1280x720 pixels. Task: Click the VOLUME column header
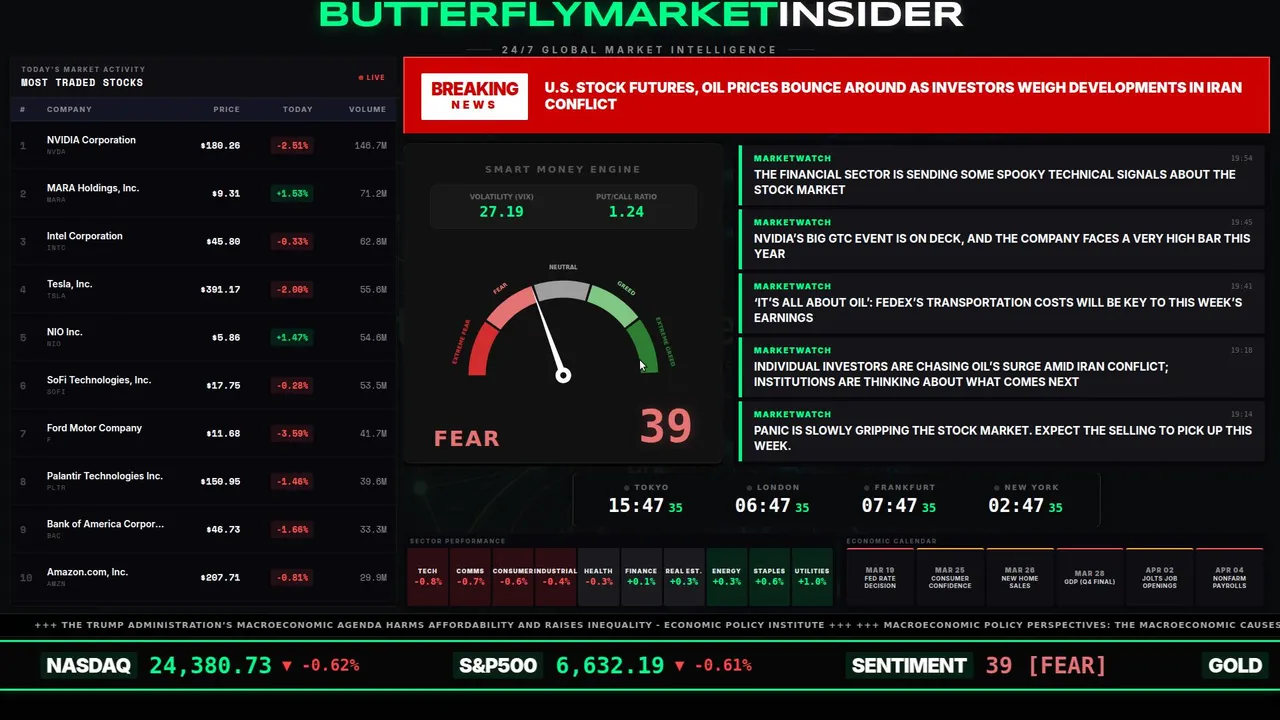tap(367, 109)
